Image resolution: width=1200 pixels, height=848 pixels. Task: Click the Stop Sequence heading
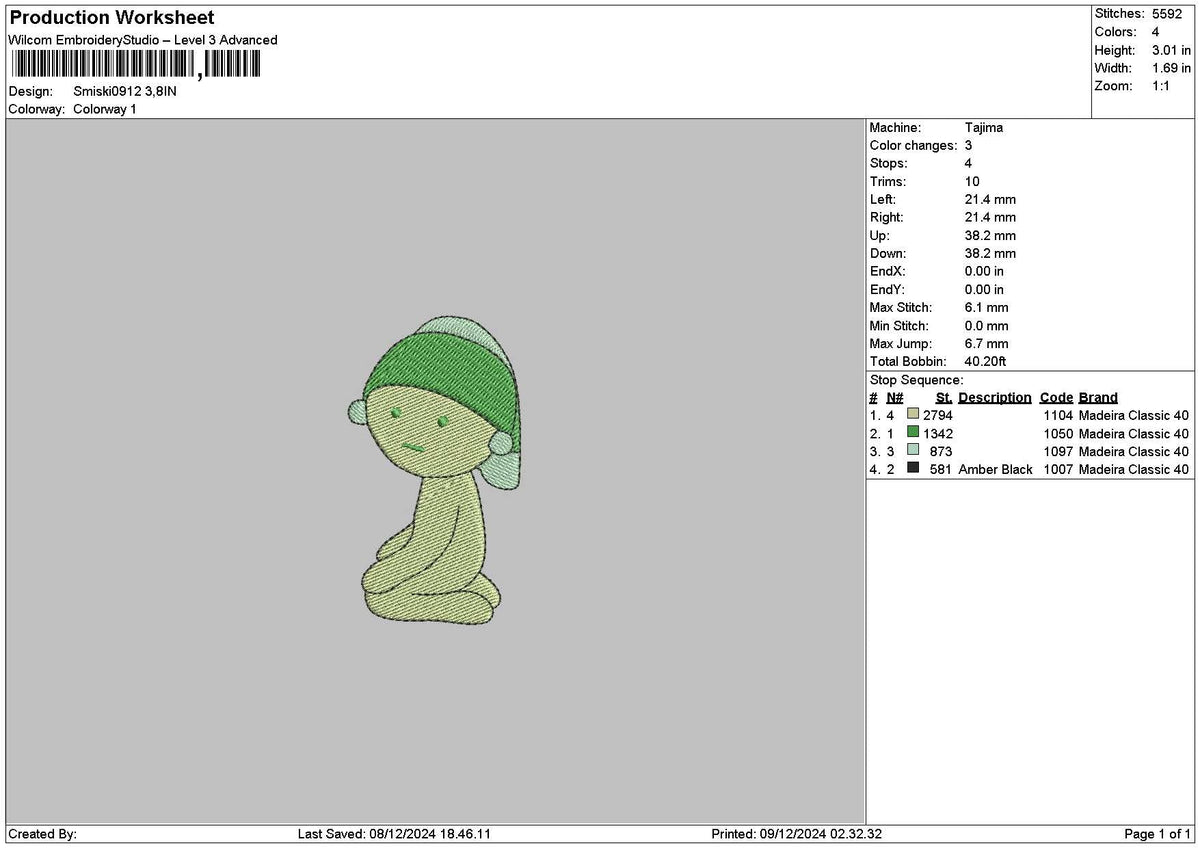click(x=917, y=380)
